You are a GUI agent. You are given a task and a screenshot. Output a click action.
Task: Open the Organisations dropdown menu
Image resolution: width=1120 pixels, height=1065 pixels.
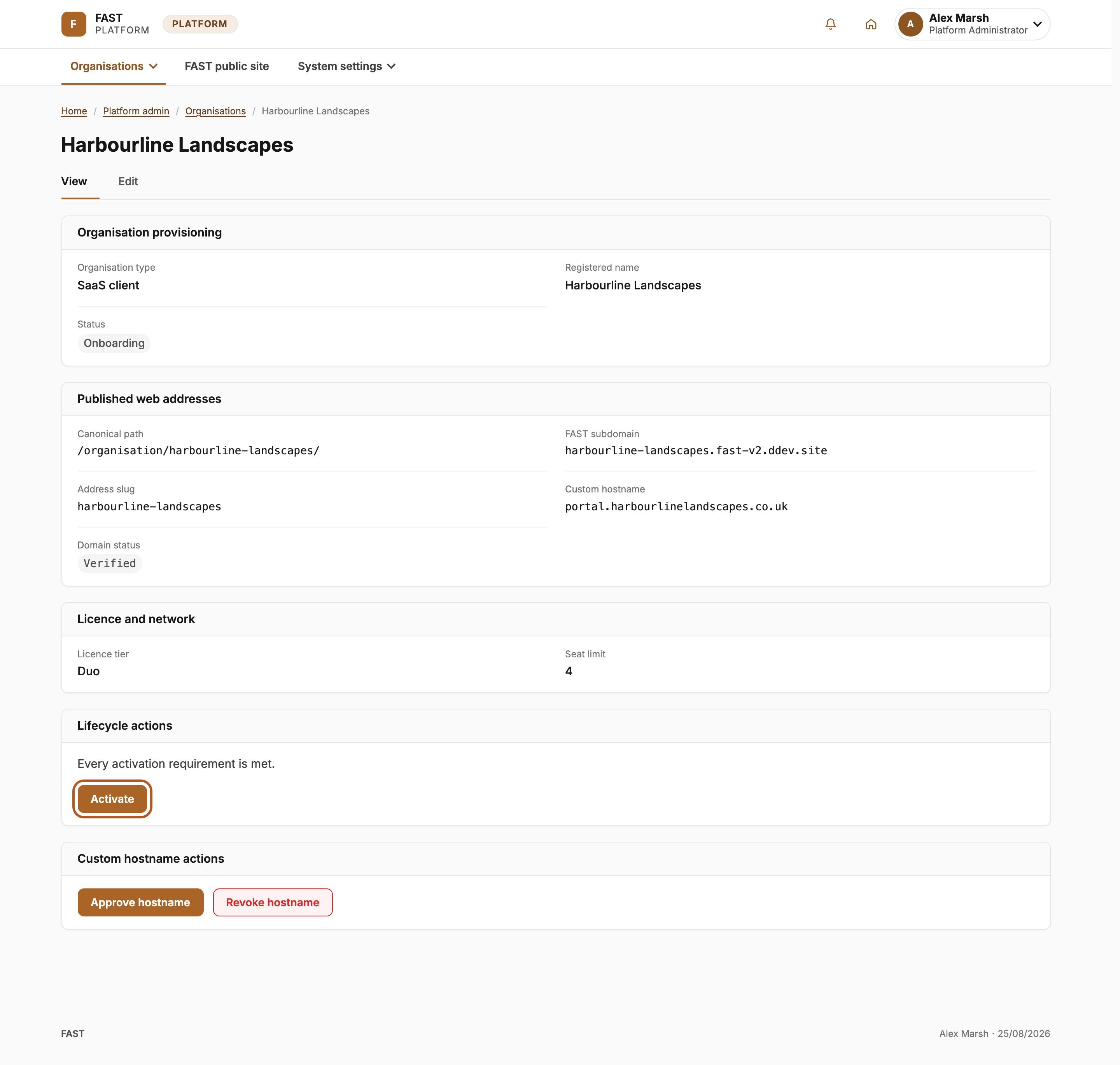click(x=114, y=67)
